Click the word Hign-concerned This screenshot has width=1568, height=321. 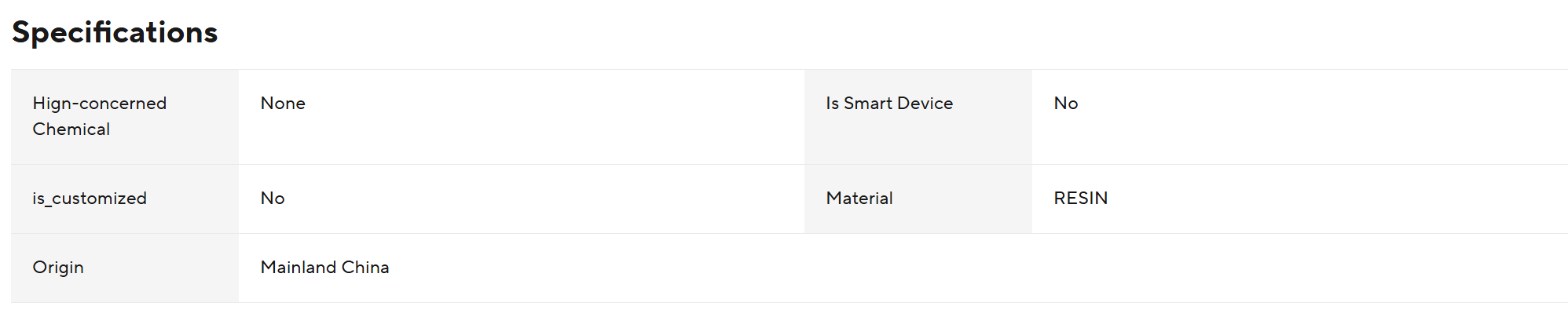pos(100,104)
